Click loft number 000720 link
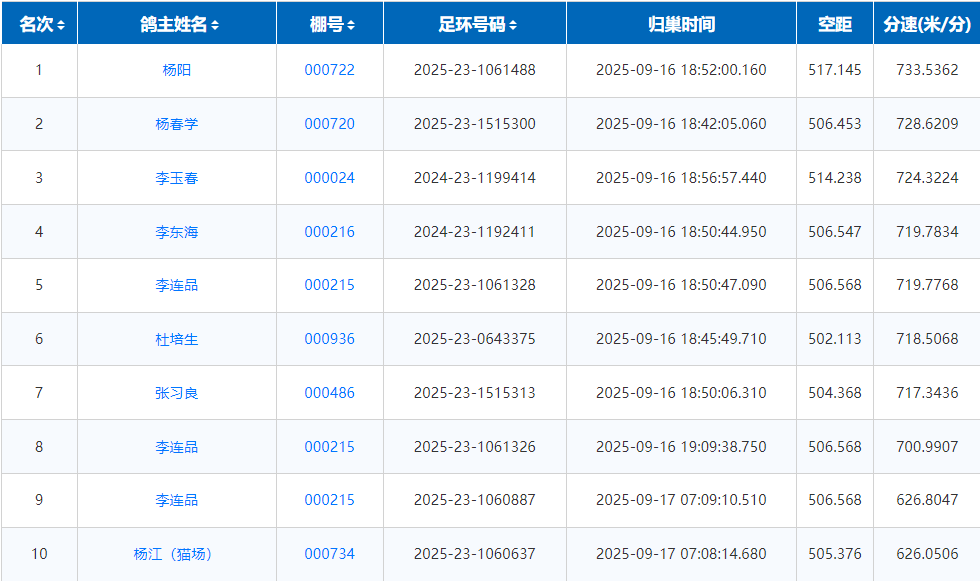The image size is (980, 581). point(329,124)
